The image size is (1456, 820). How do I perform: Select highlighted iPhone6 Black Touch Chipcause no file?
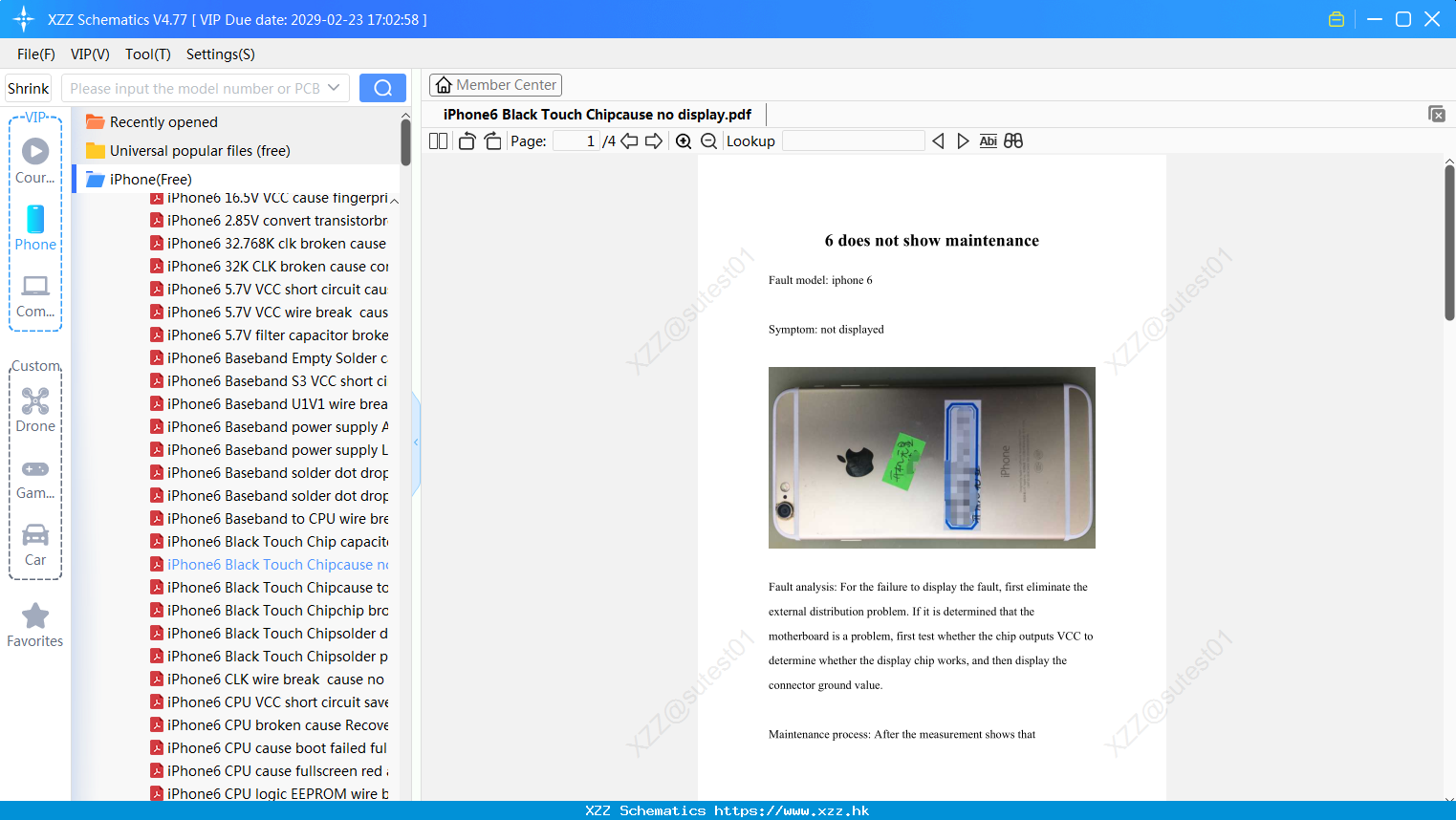point(269,565)
